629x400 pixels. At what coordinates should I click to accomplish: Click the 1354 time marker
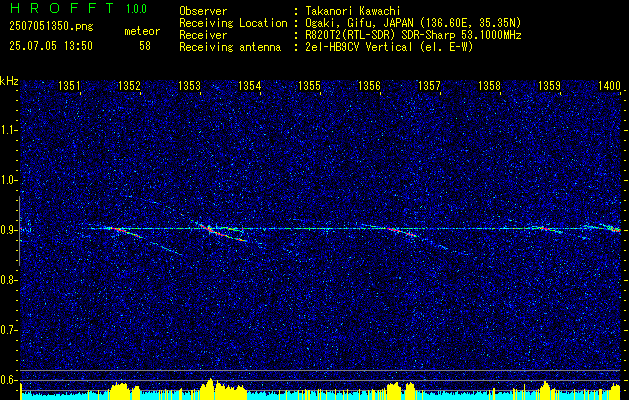coord(250,85)
